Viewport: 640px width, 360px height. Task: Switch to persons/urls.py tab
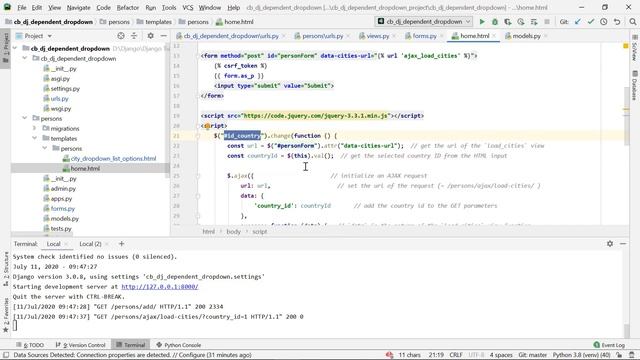[322, 36]
